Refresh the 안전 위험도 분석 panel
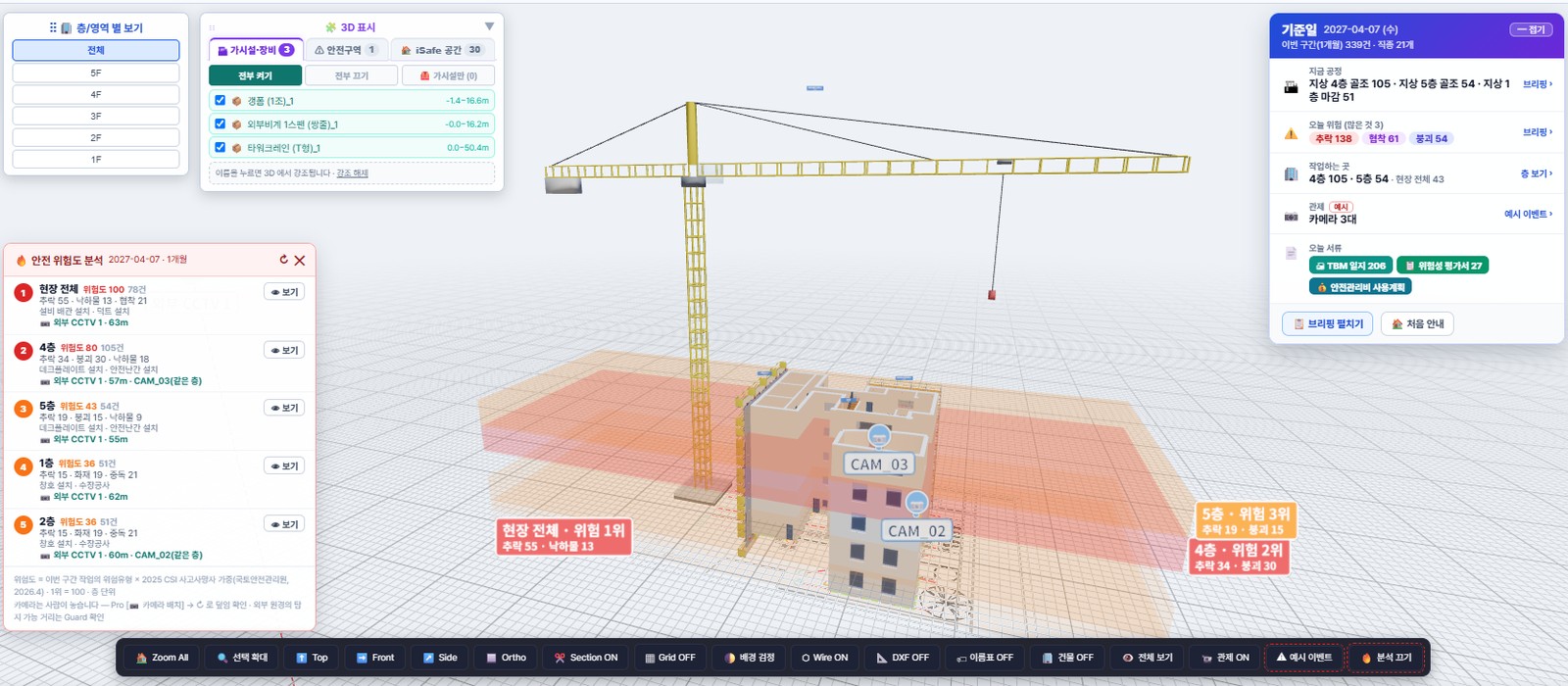Image resolution: width=1568 pixels, height=686 pixels. coord(284,260)
